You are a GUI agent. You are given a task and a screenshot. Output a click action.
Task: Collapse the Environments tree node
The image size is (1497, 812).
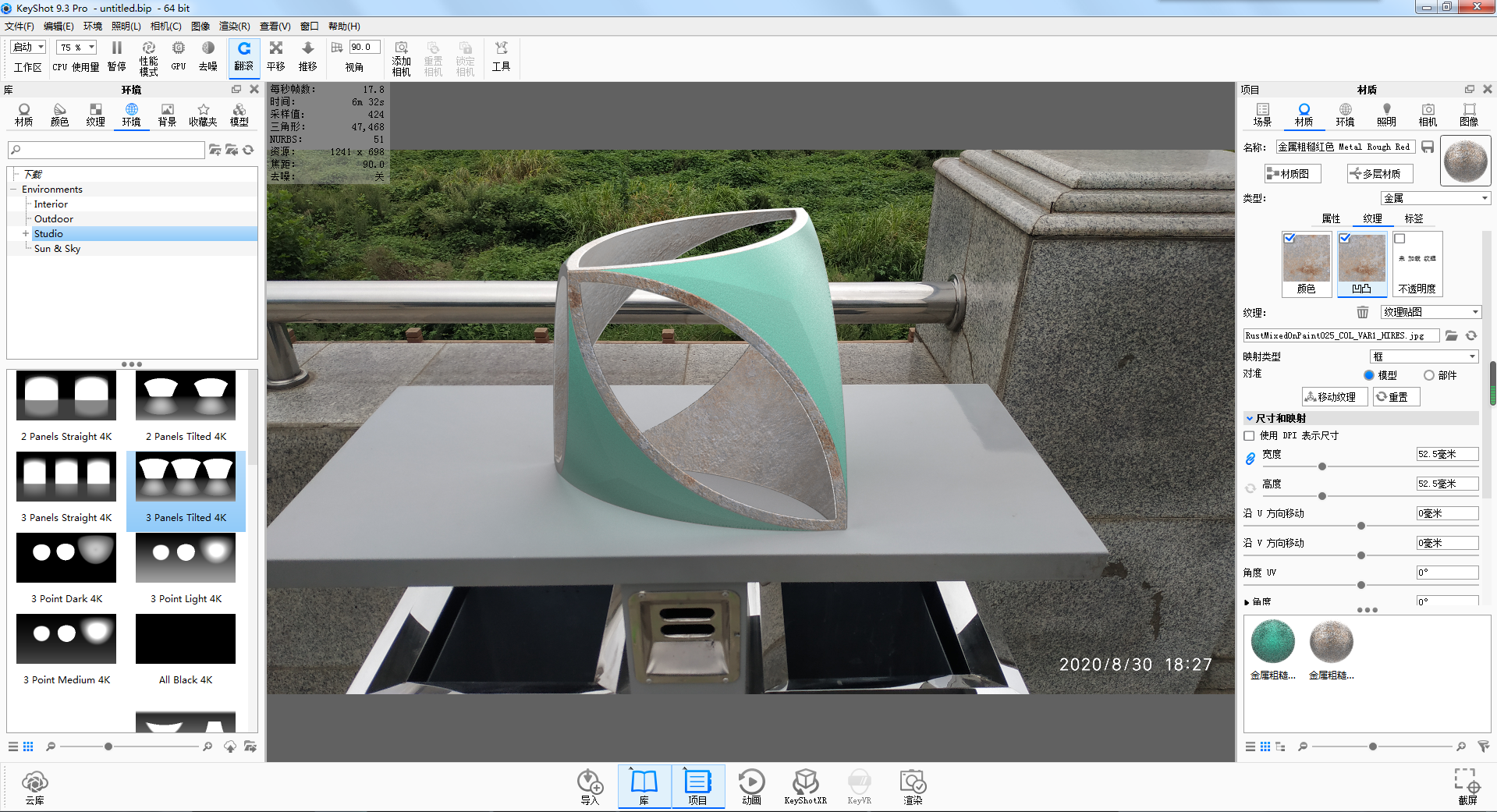[x=14, y=190]
